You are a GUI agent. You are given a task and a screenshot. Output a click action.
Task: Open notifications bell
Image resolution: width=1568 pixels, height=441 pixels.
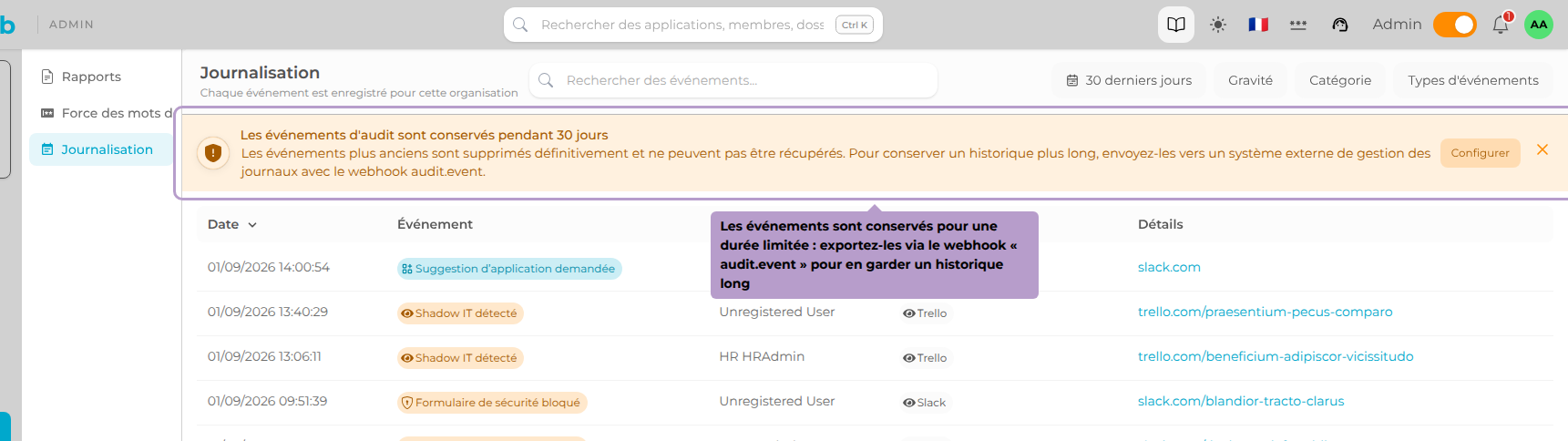coord(1501,25)
